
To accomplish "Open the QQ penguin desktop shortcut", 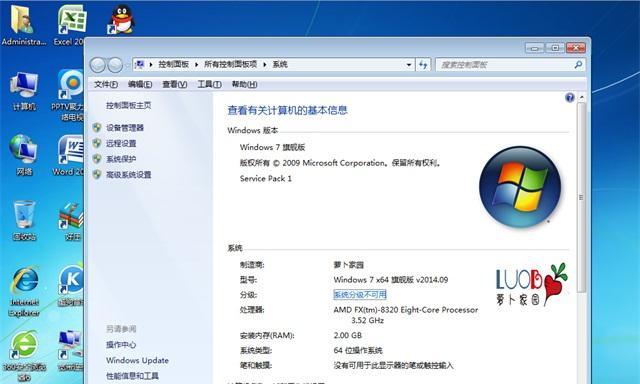I will 122,20.
